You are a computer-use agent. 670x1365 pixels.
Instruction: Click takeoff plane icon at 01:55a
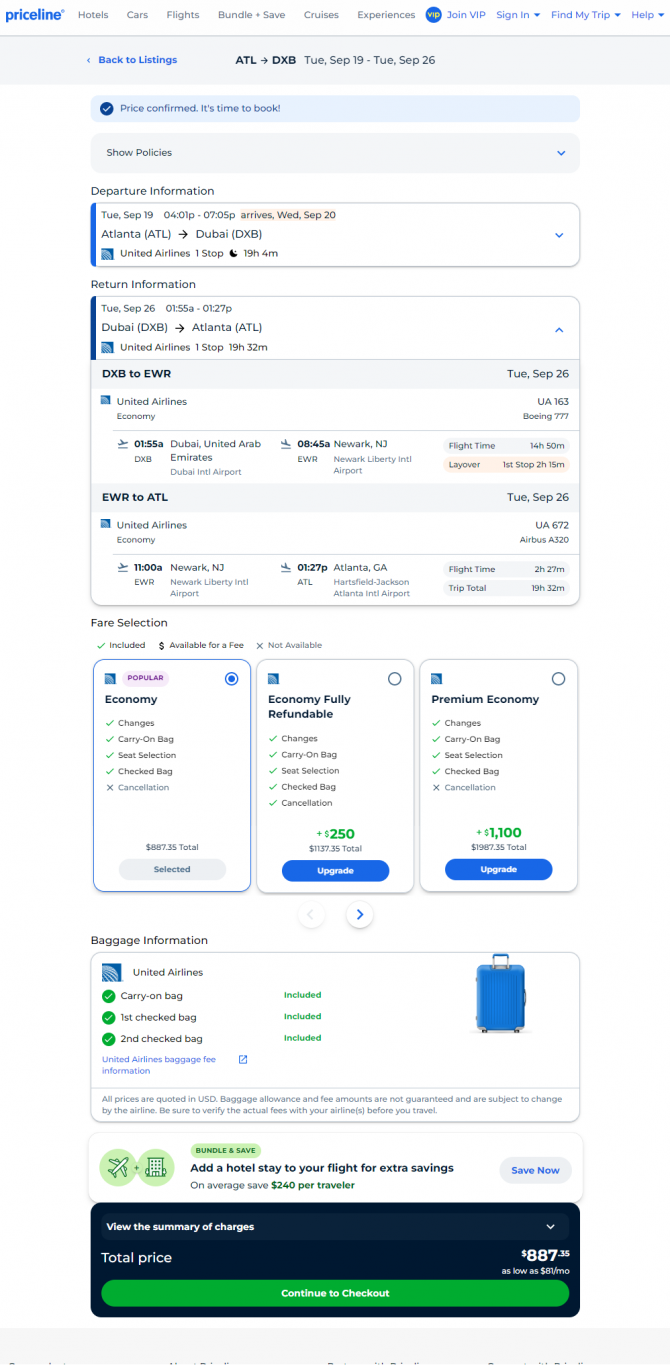[123, 444]
